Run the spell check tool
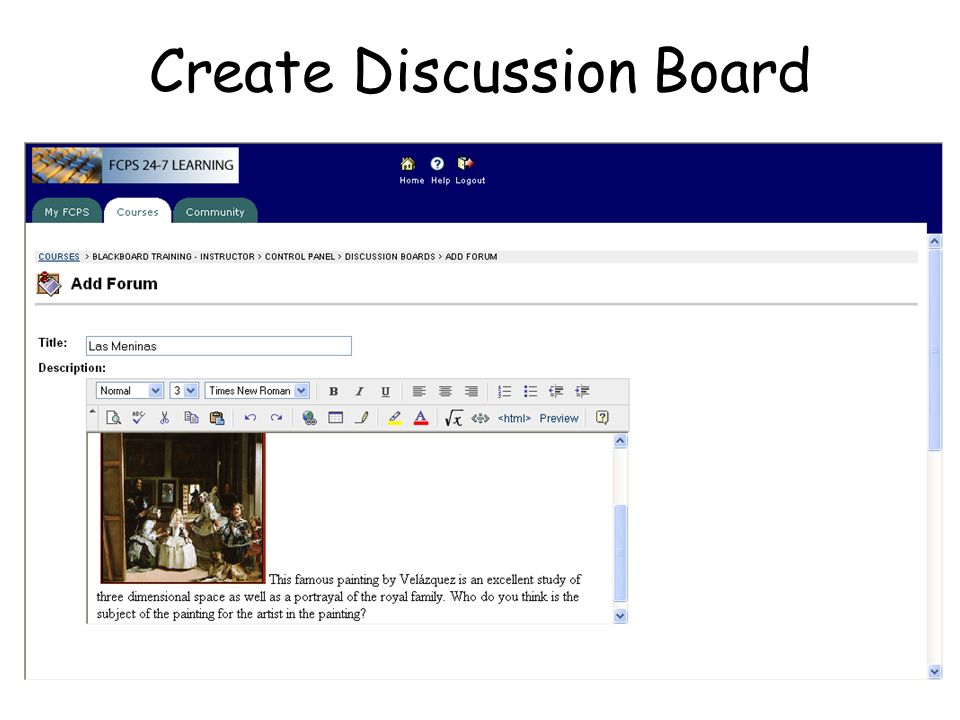 [x=139, y=418]
